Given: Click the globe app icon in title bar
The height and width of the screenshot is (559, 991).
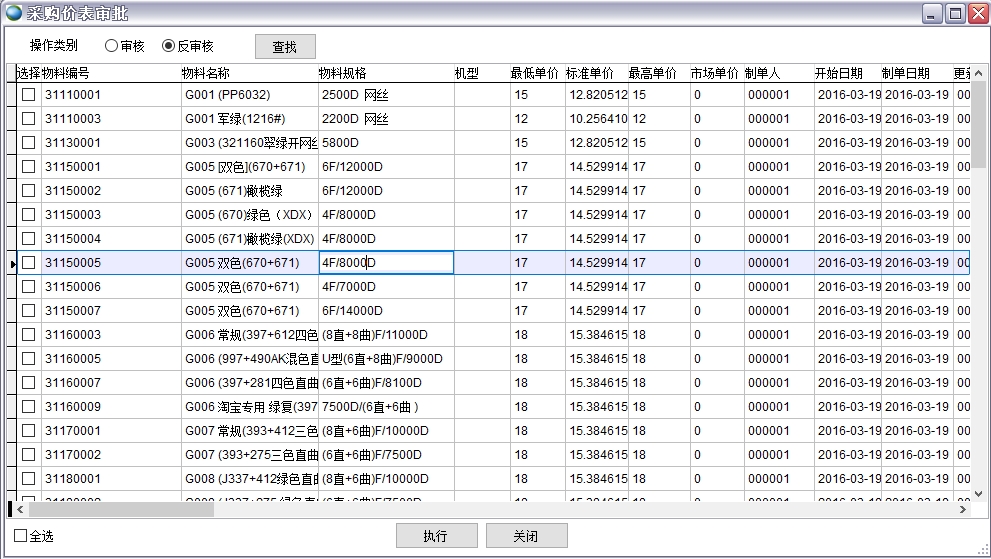Looking at the screenshot, I should click(x=14, y=13).
